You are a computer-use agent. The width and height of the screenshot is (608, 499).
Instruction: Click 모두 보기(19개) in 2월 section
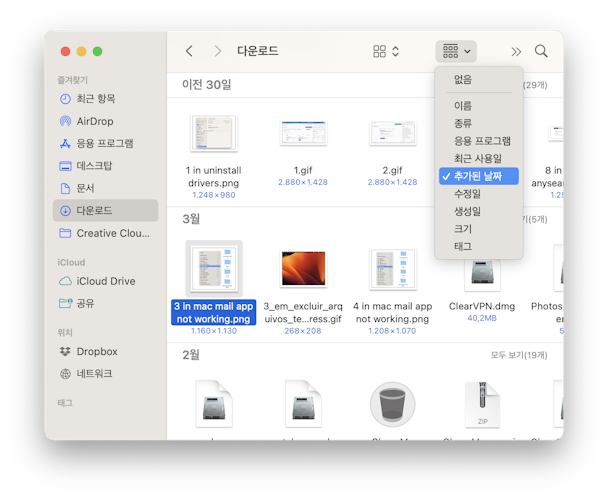tap(519, 355)
